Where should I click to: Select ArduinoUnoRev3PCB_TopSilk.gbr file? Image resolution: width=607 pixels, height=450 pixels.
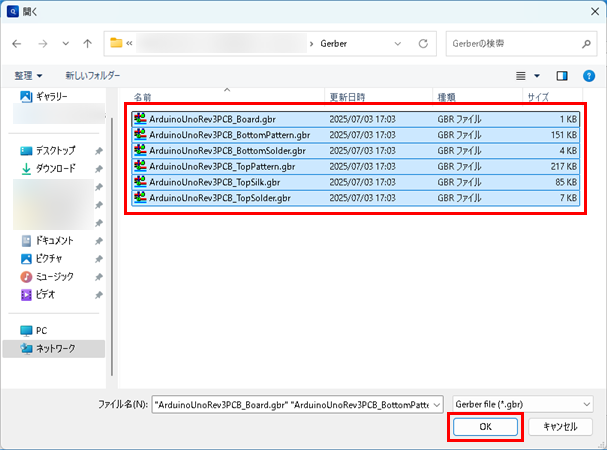[355, 182]
